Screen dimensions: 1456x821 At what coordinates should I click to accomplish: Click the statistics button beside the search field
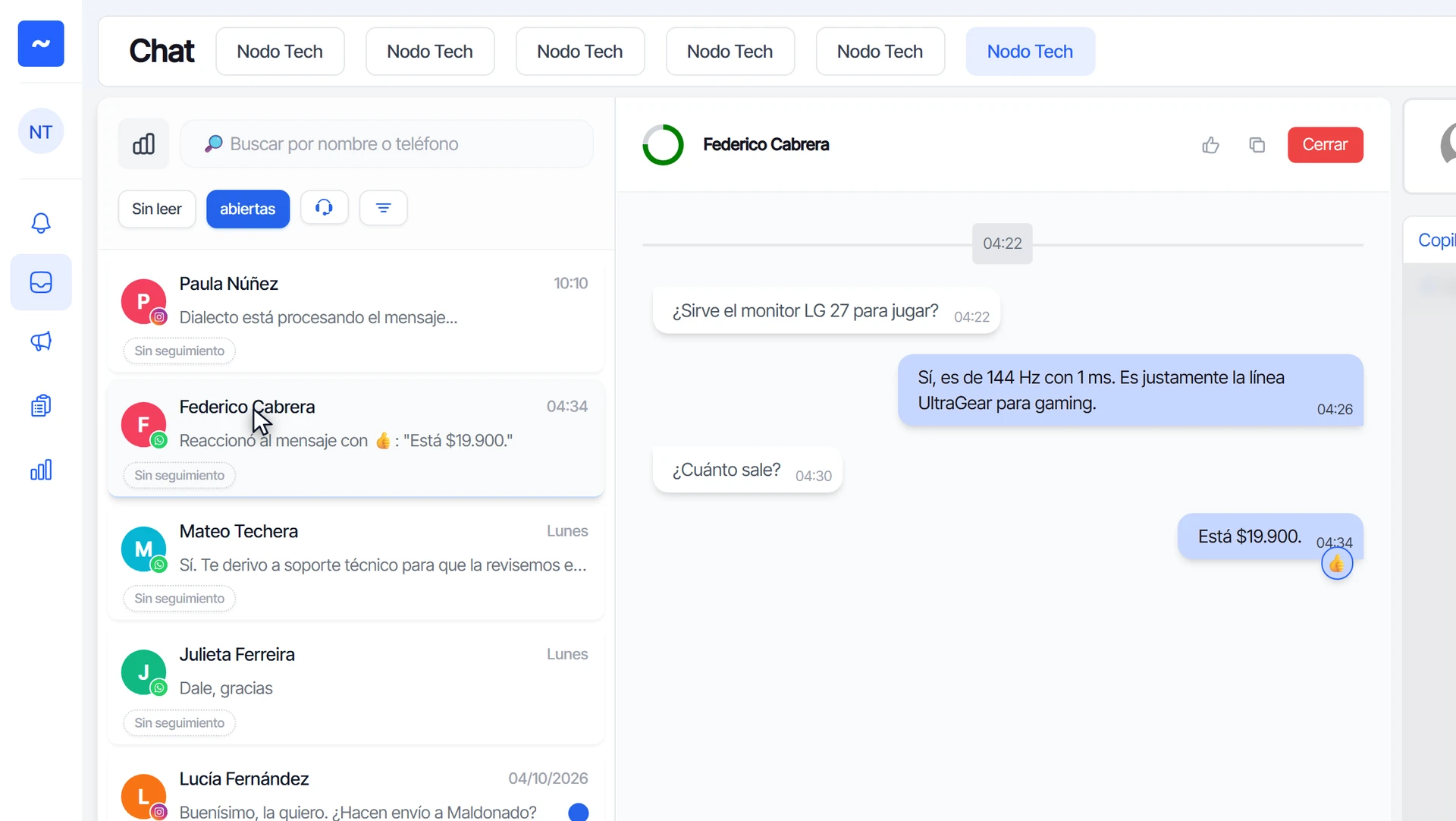144,144
